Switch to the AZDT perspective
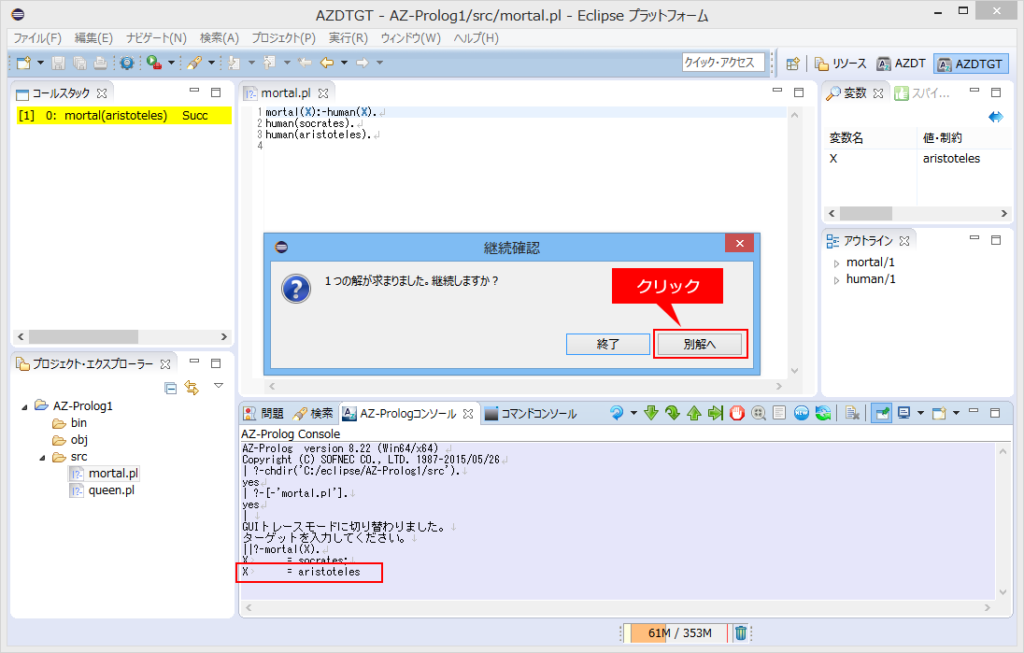 pos(901,63)
